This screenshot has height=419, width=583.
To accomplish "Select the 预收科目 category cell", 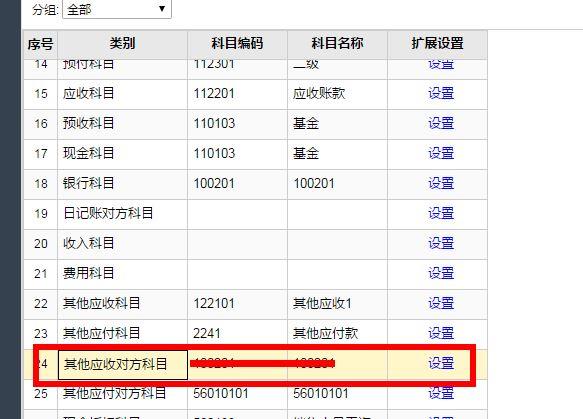I will (122, 125).
